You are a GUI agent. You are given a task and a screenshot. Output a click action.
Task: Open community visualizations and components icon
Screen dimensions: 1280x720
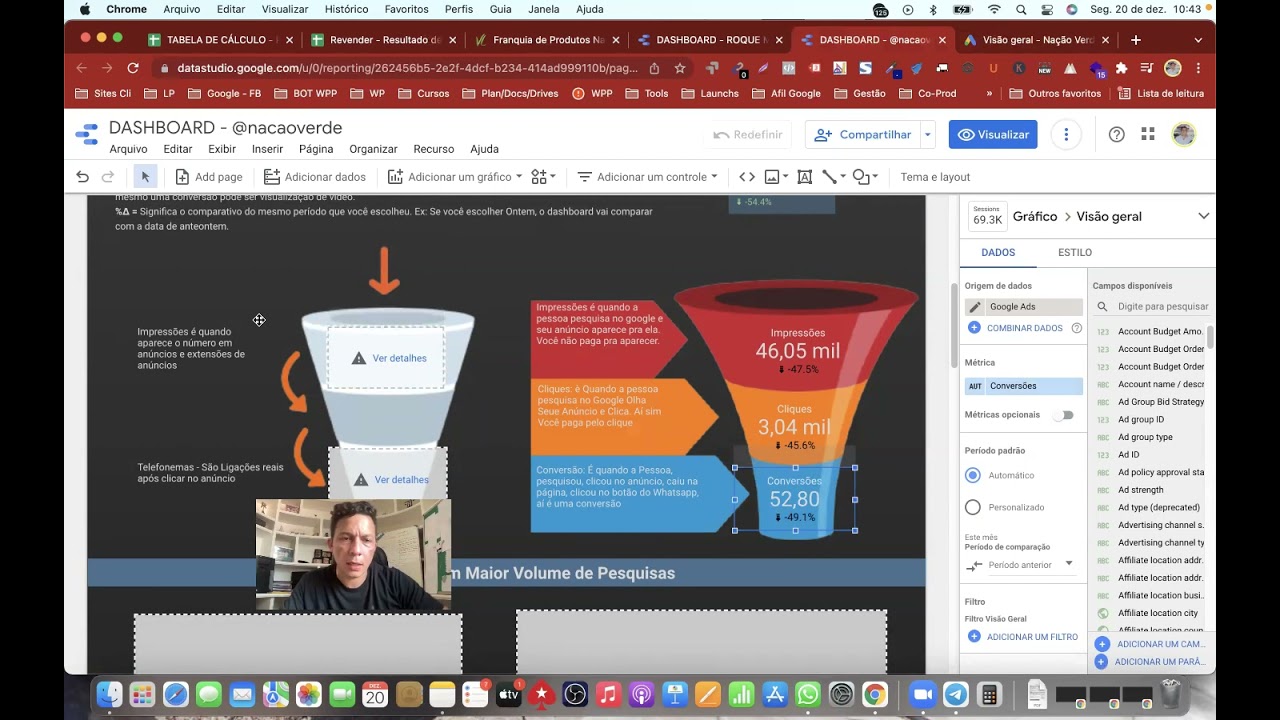tap(539, 177)
